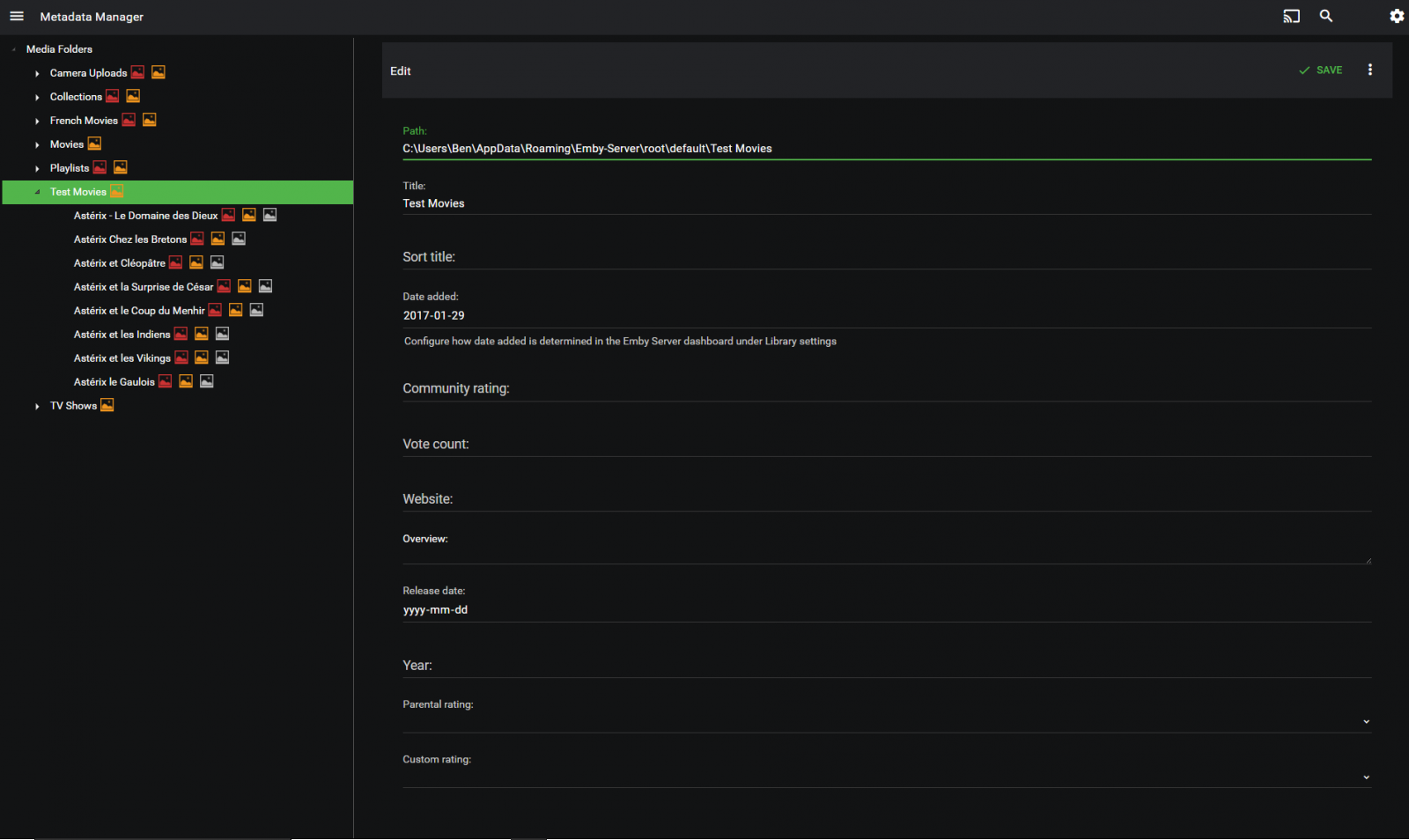Image resolution: width=1409 pixels, height=840 pixels.
Task: Open the navigation hamburger menu
Action: pyautogui.click(x=16, y=16)
